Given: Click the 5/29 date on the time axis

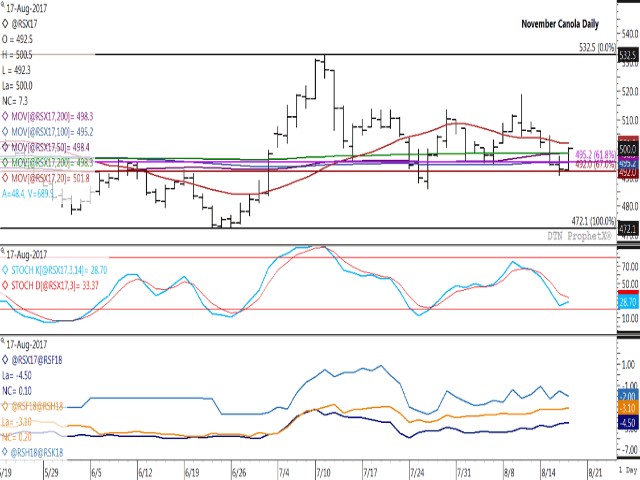Looking at the screenshot, I should tap(51, 473).
